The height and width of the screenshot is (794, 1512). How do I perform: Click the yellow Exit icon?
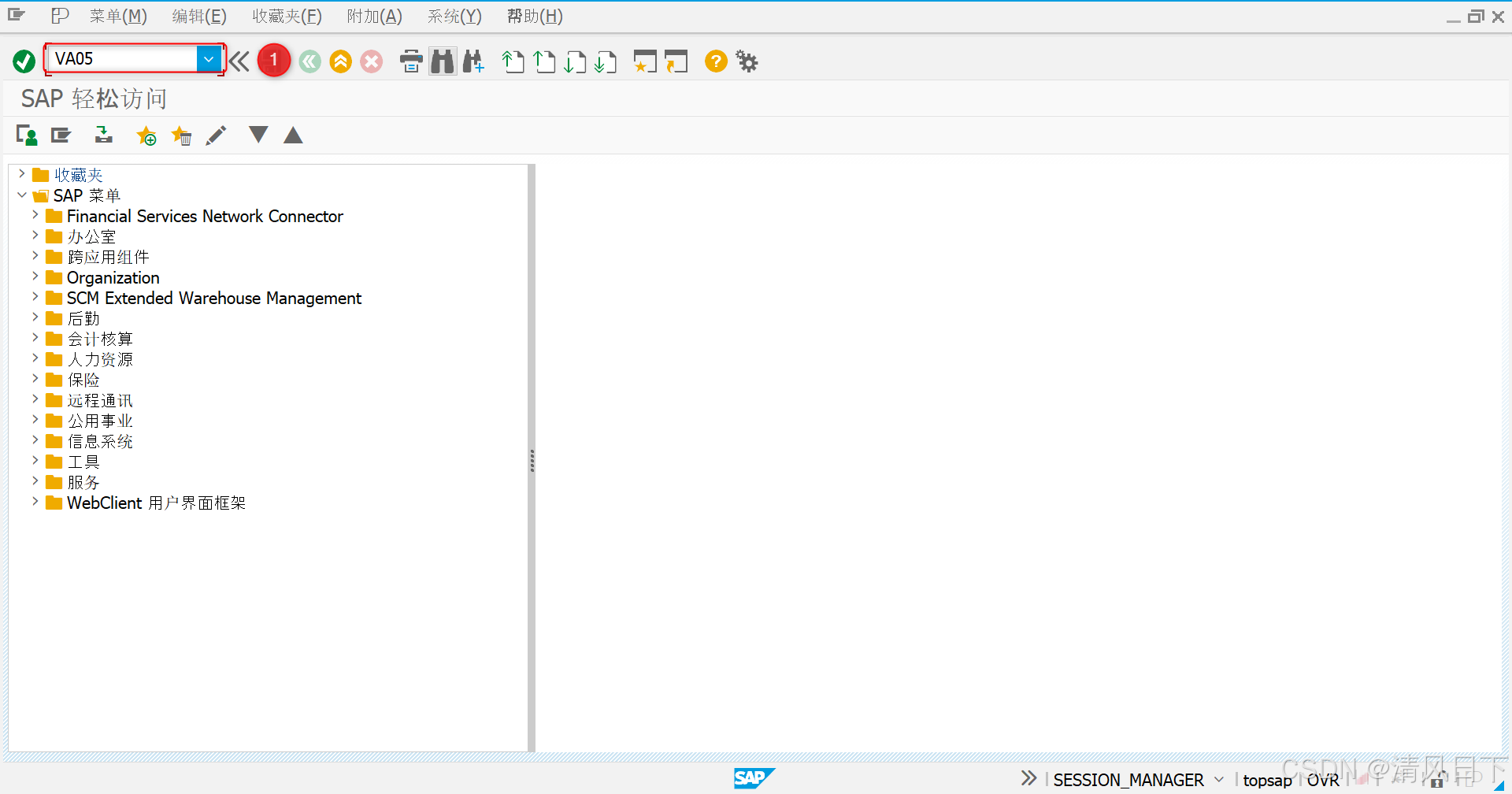coord(341,61)
